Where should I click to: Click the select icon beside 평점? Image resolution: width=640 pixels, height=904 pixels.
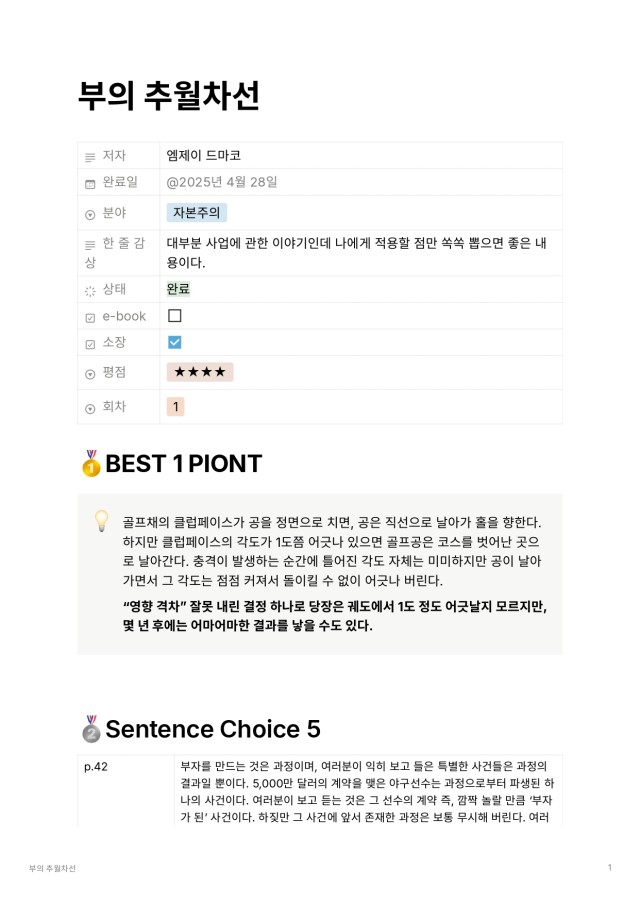point(90,374)
